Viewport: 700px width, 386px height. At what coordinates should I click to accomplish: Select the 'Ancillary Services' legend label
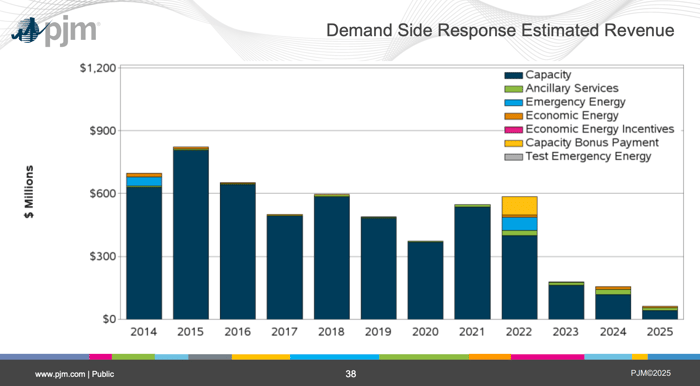[572, 88]
